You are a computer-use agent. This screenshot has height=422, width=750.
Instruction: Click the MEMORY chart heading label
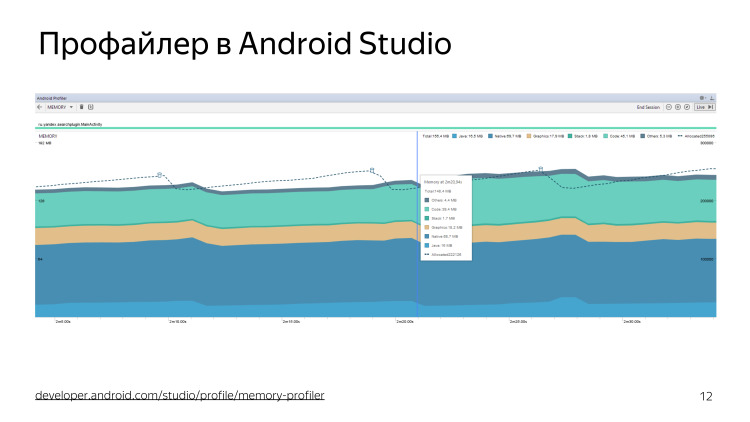[x=47, y=136]
